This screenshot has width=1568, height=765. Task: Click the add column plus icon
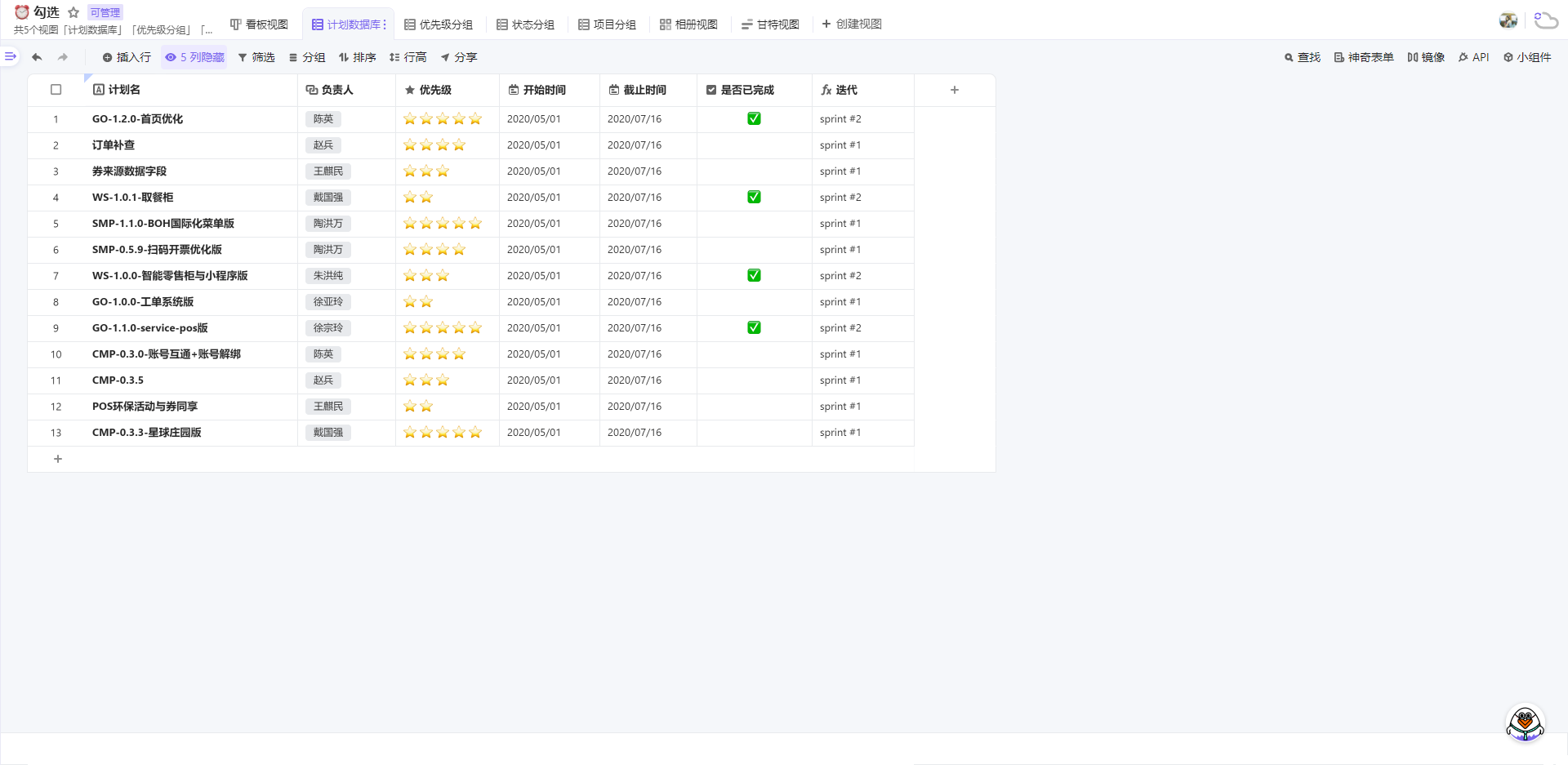954,90
